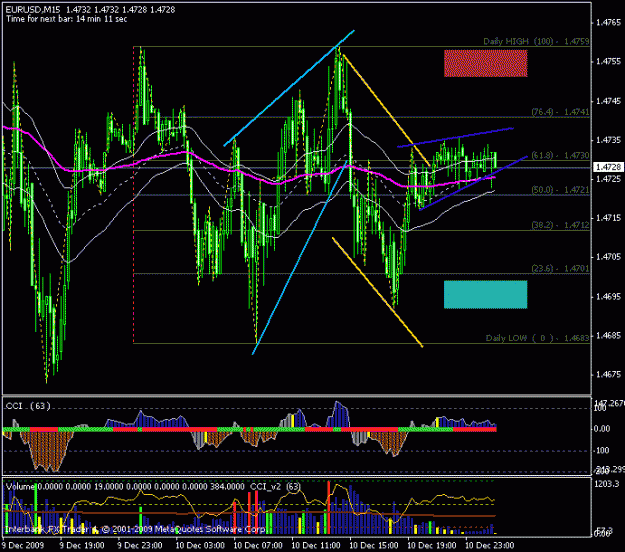Click the 1.4675 price axis value

[x=608, y=375]
